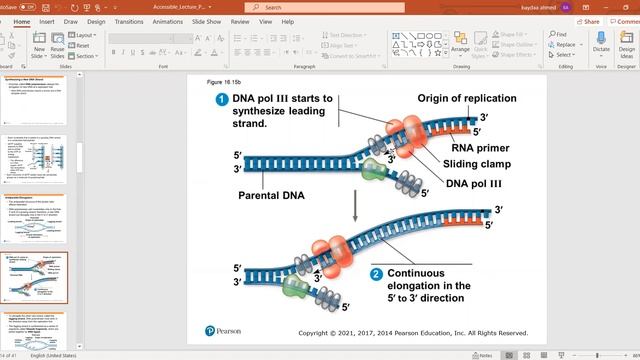Click the Redo/Repeat icon in quick access

[74, 7]
